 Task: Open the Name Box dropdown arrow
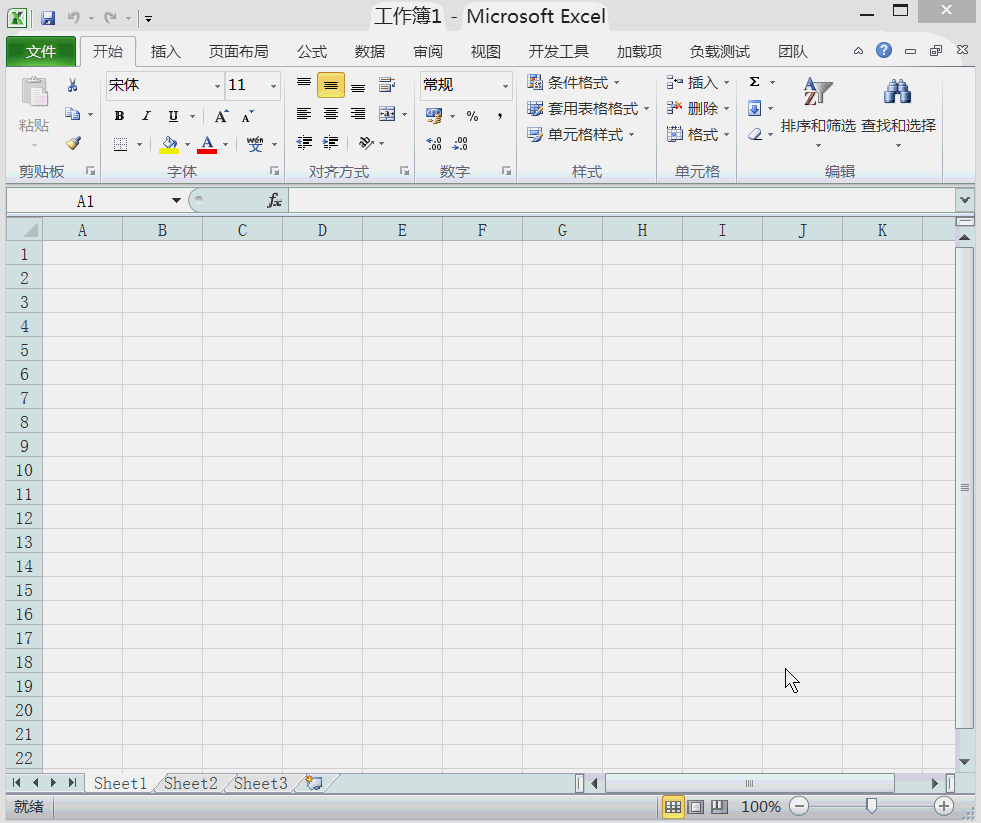point(176,201)
